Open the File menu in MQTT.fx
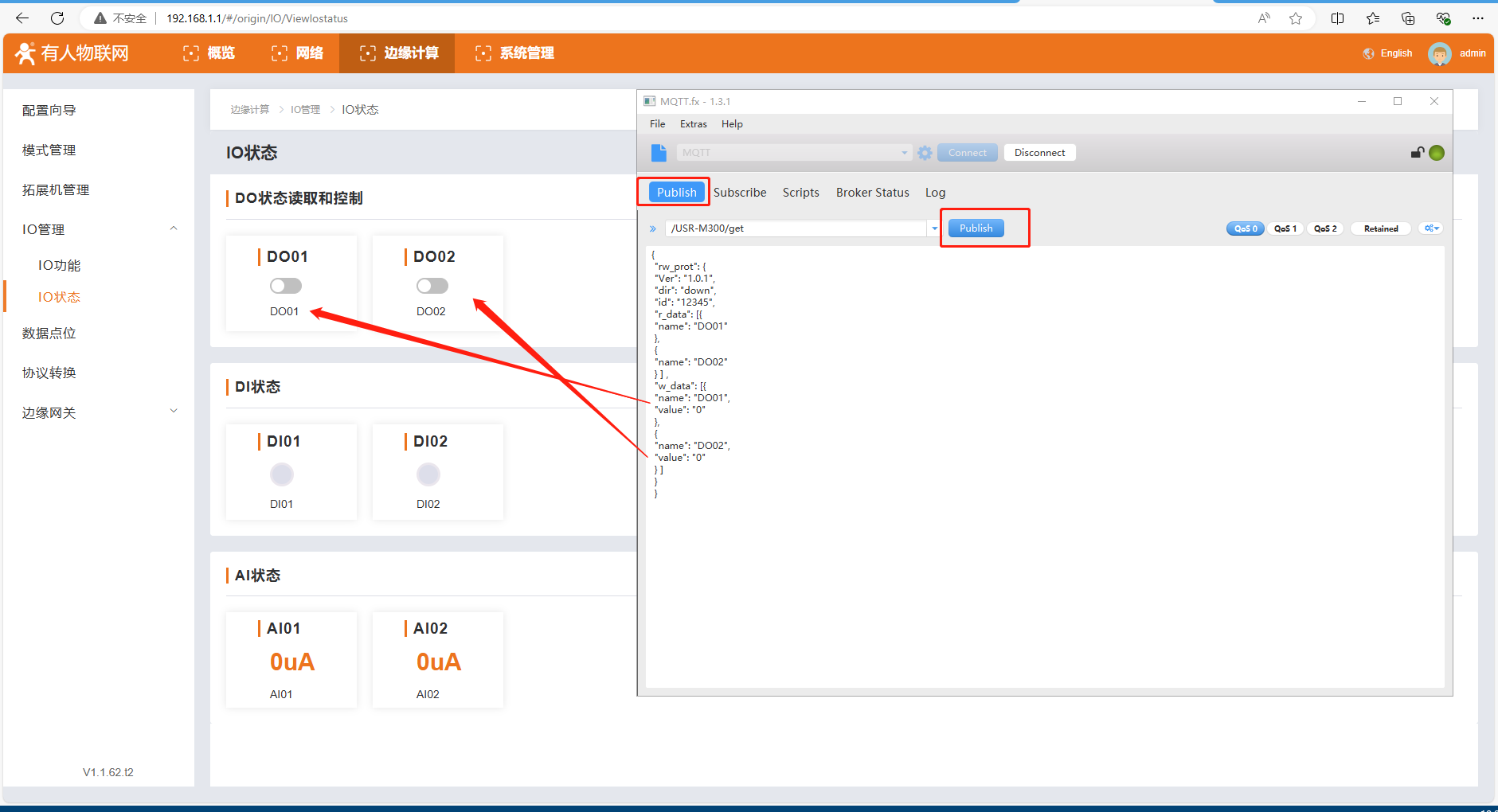The height and width of the screenshot is (812, 1498). tap(658, 124)
